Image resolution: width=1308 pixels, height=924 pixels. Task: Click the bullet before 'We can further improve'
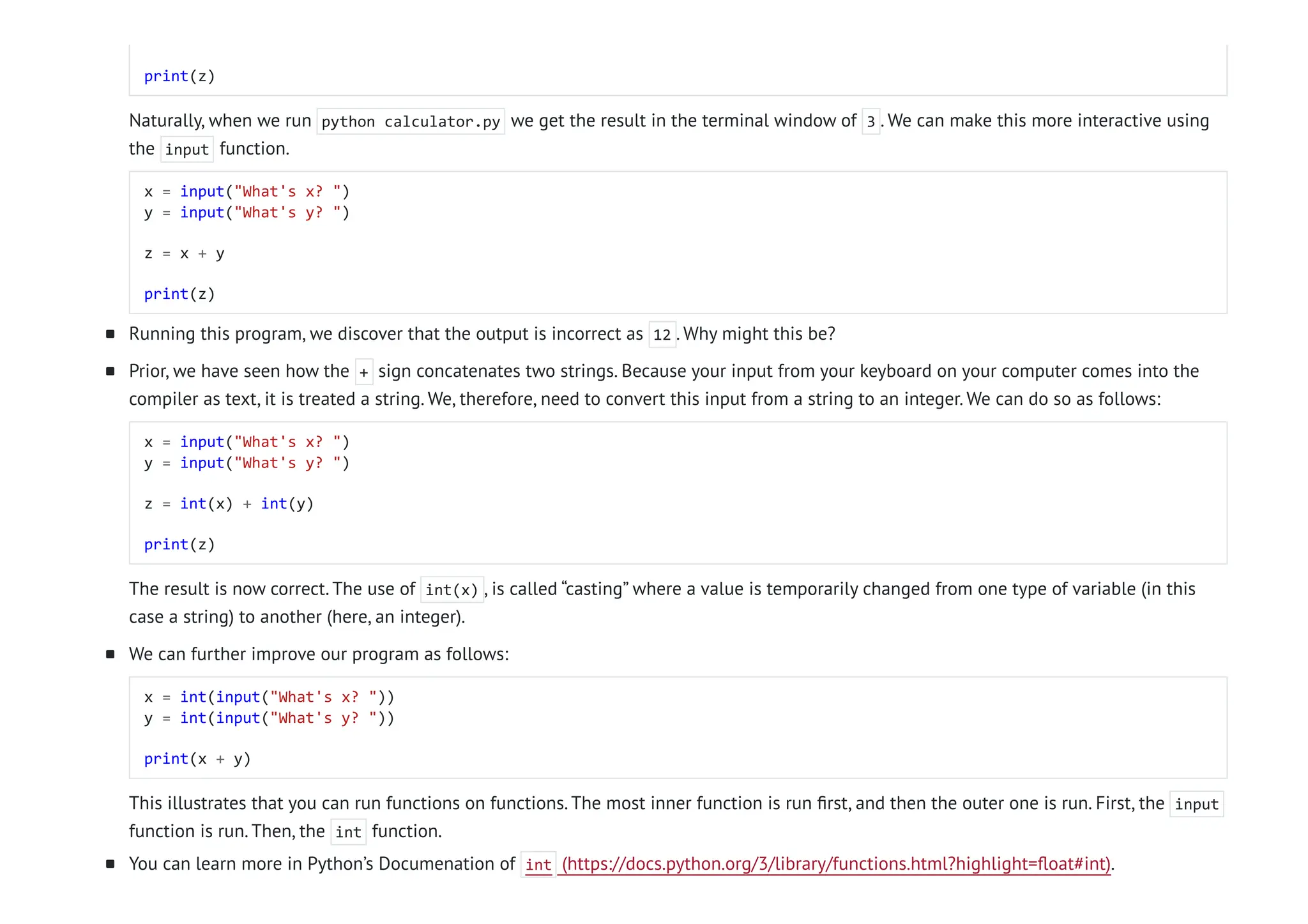click(110, 654)
